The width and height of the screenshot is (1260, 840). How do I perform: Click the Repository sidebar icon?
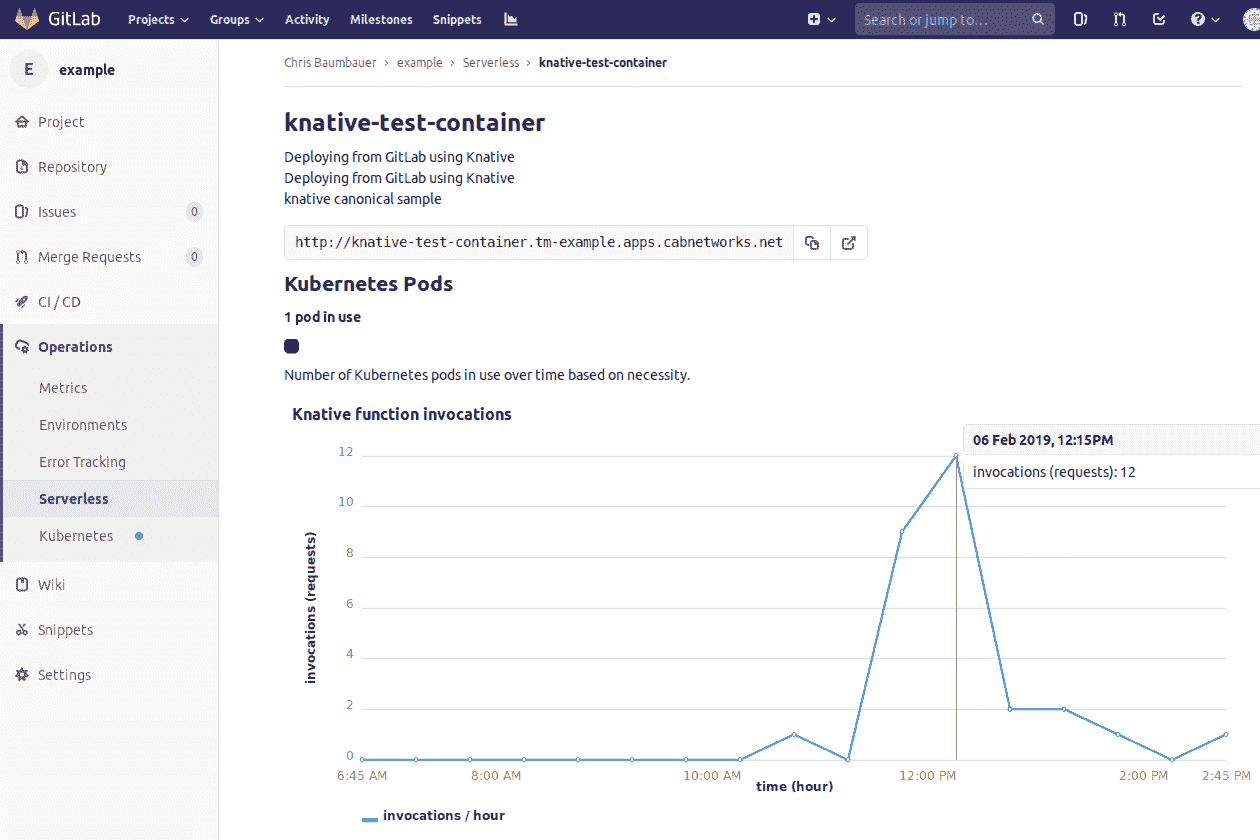(x=22, y=167)
